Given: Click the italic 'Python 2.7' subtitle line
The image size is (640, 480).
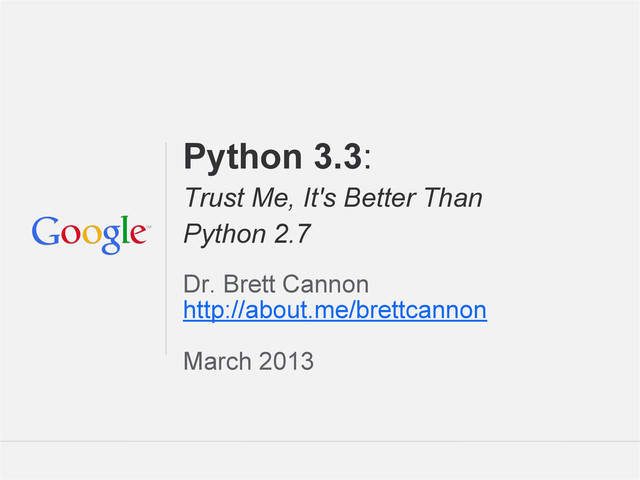Looking at the screenshot, I should click(x=248, y=236).
